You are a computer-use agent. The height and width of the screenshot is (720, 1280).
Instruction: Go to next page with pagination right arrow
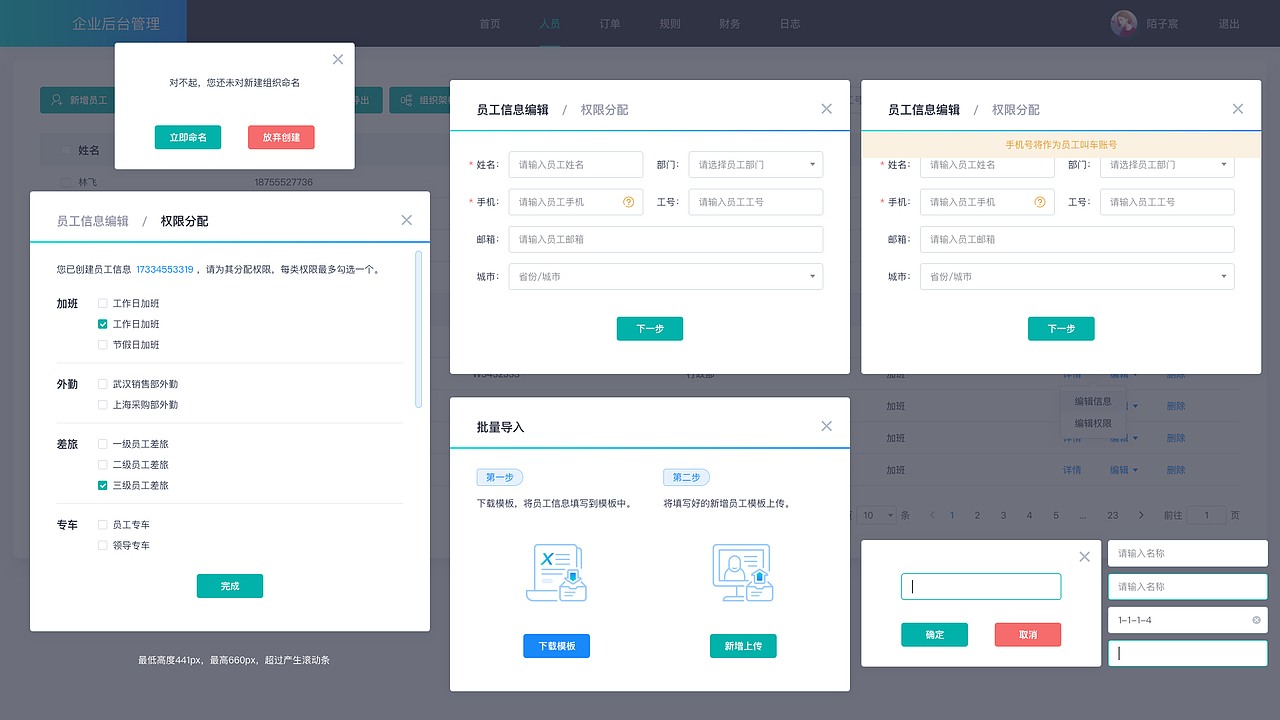[1141, 515]
